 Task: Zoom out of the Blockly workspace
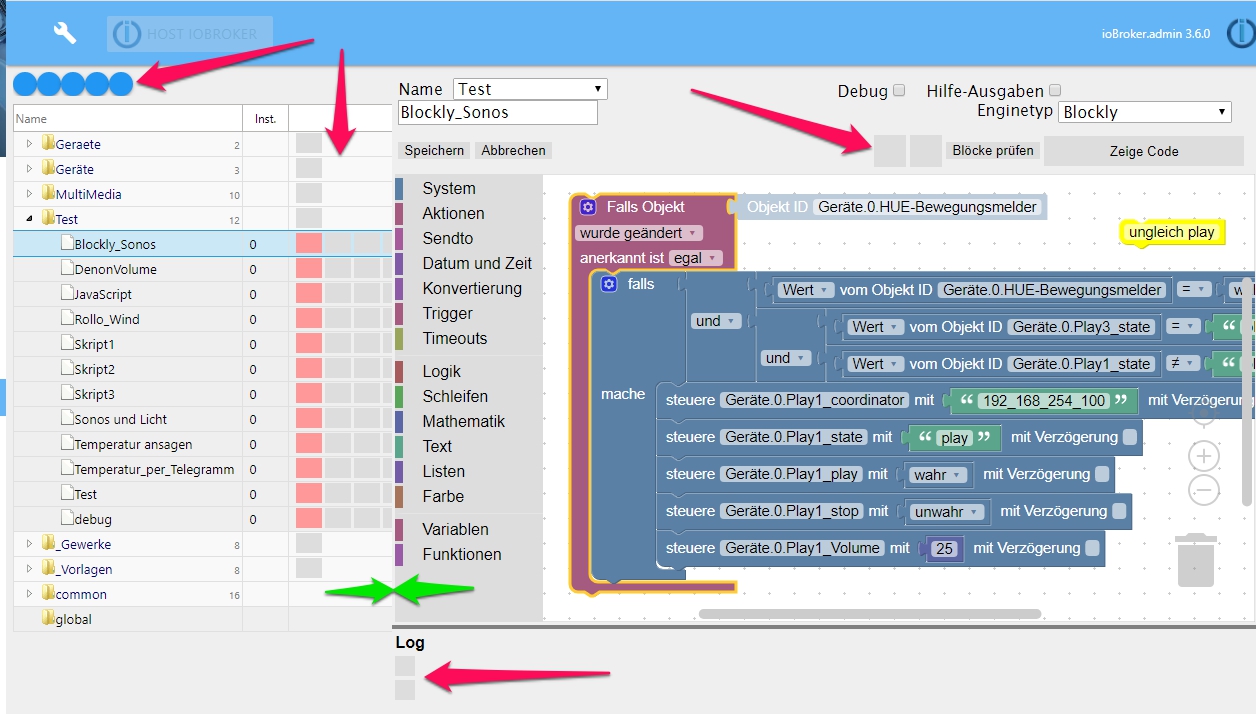pos(1203,490)
